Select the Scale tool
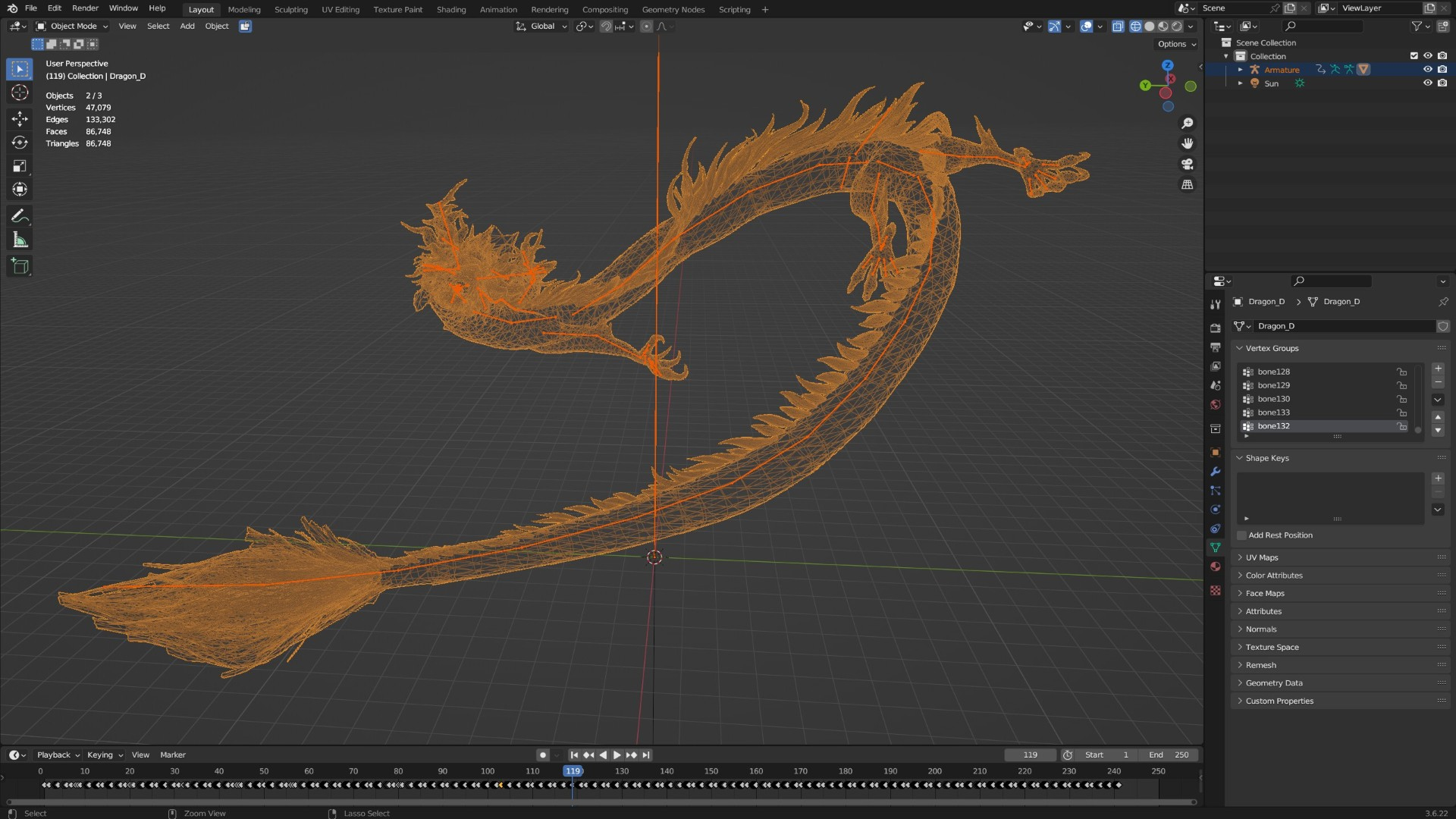 tap(20, 166)
